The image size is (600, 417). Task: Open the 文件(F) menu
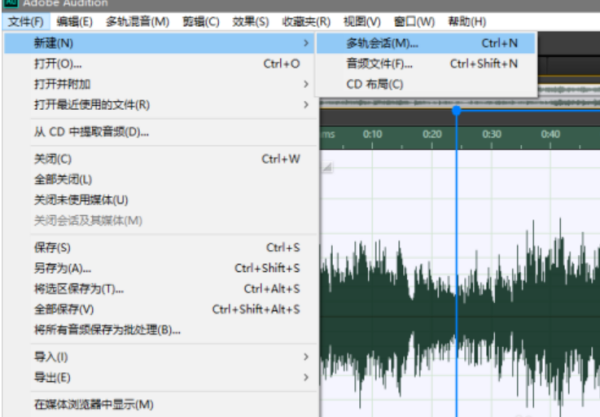[x=26, y=21]
